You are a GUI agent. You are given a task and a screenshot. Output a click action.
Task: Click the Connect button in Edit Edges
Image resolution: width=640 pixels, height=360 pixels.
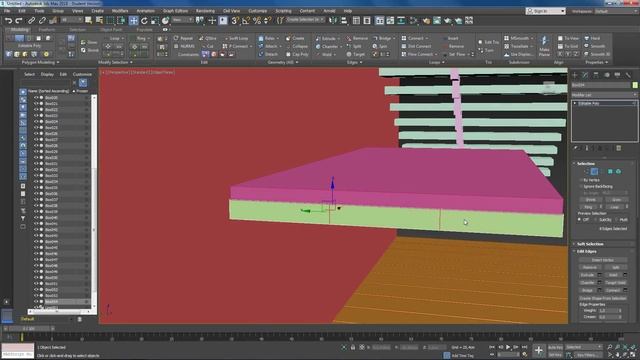pos(612,290)
